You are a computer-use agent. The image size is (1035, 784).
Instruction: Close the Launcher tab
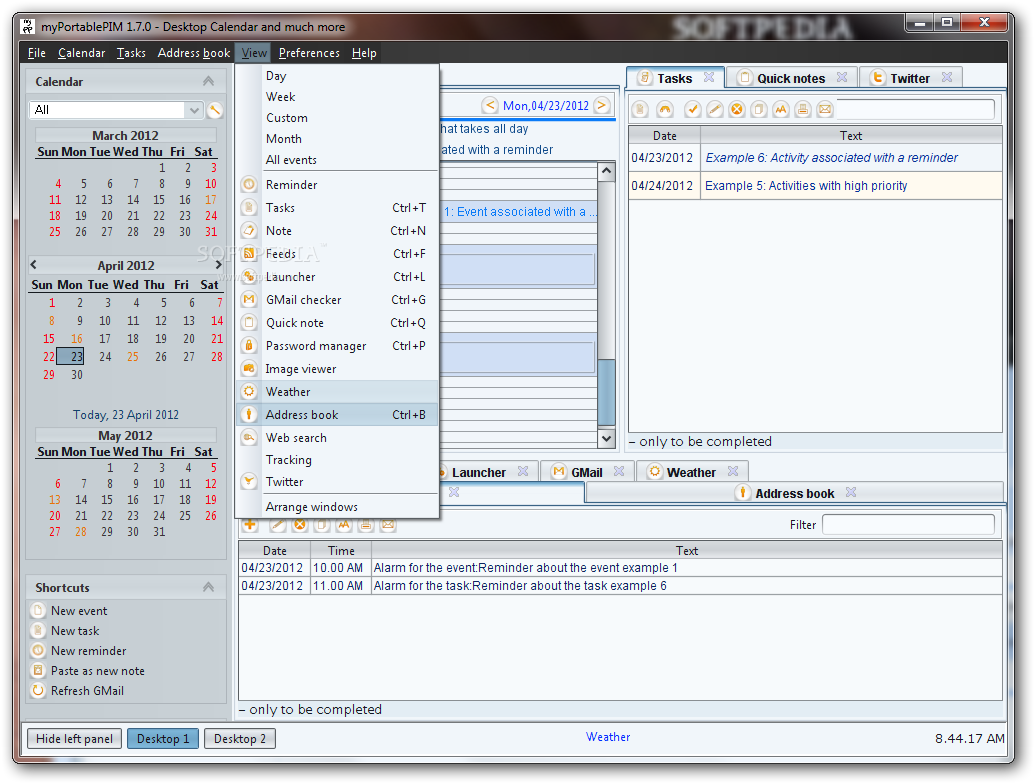tap(523, 471)
